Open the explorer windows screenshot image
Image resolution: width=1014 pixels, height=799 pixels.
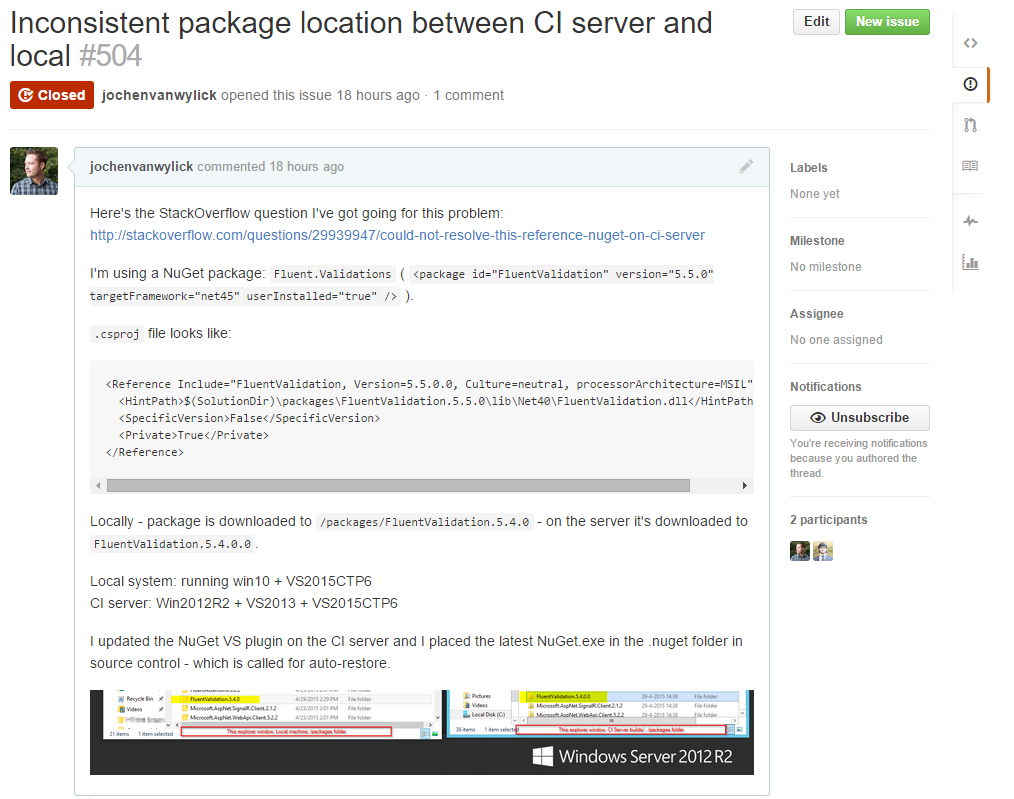pos(421,731)
